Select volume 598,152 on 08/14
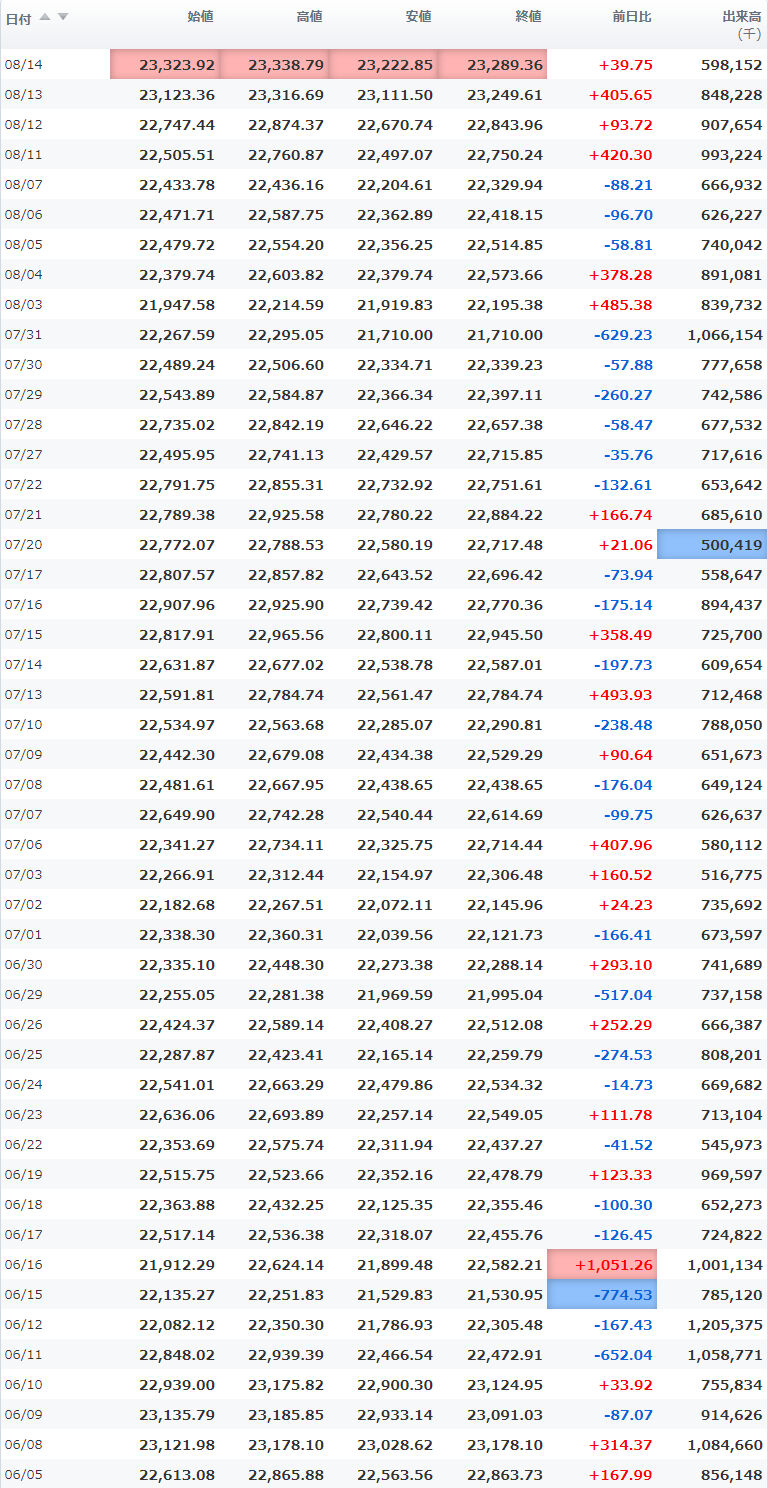 click(732, 64)
